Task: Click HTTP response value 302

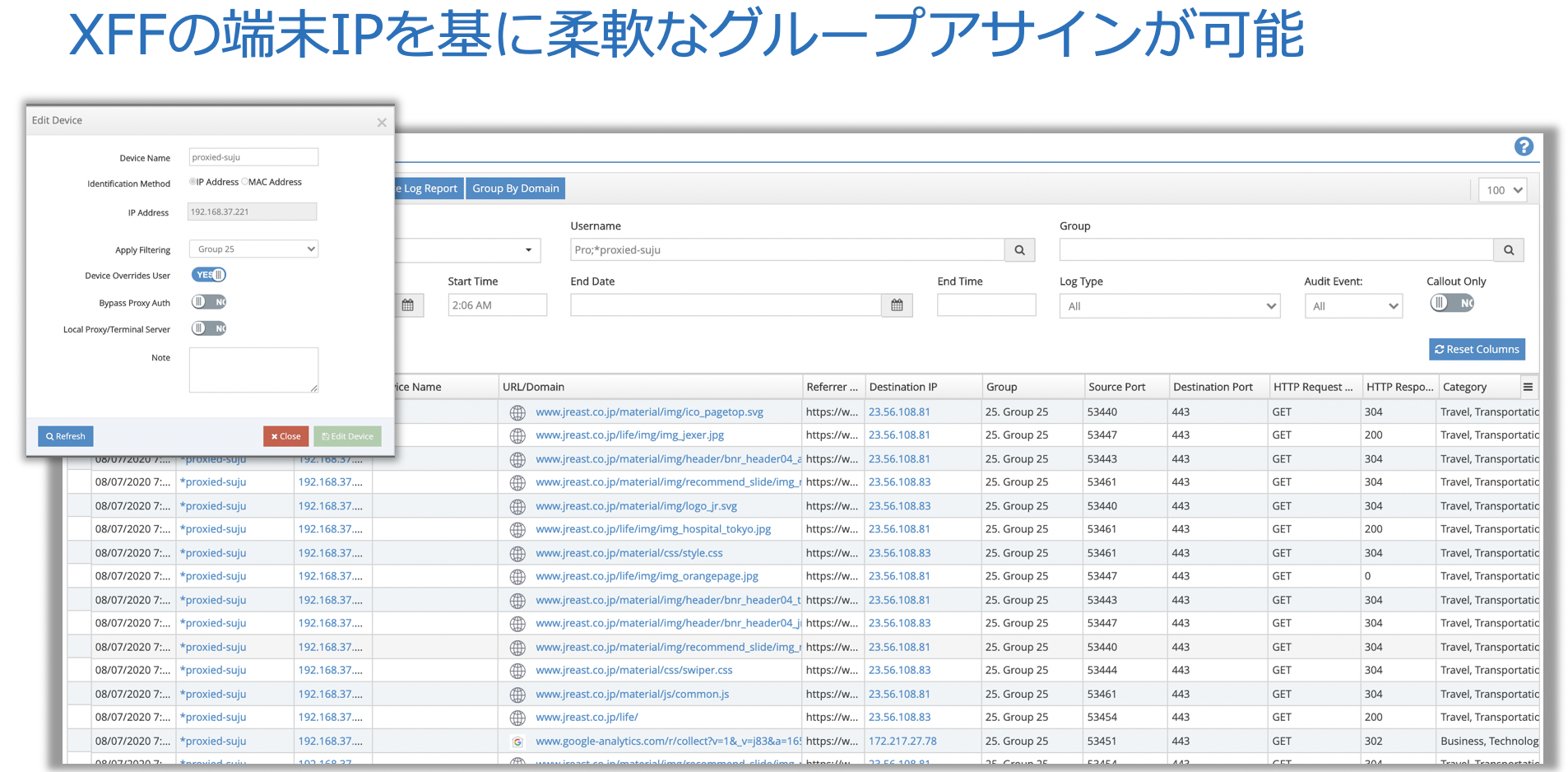Action: click(x=1374, y=742)
